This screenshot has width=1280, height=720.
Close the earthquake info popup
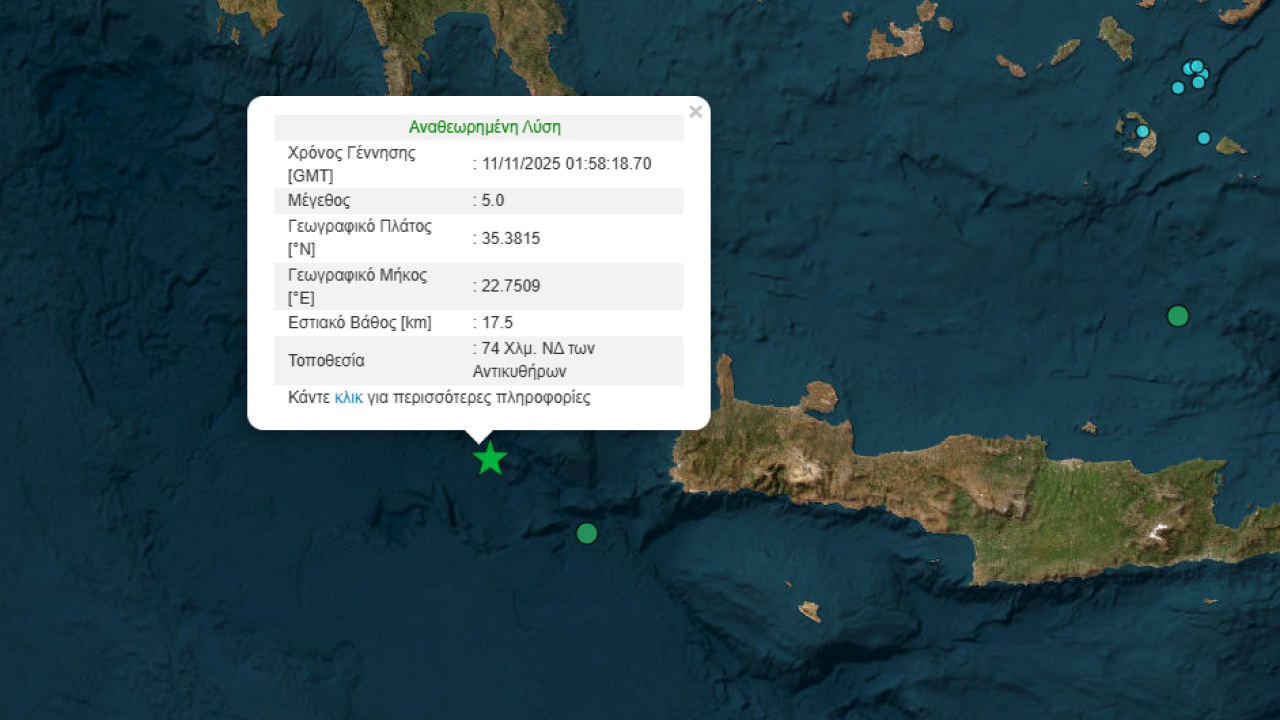tap(695, 112)
